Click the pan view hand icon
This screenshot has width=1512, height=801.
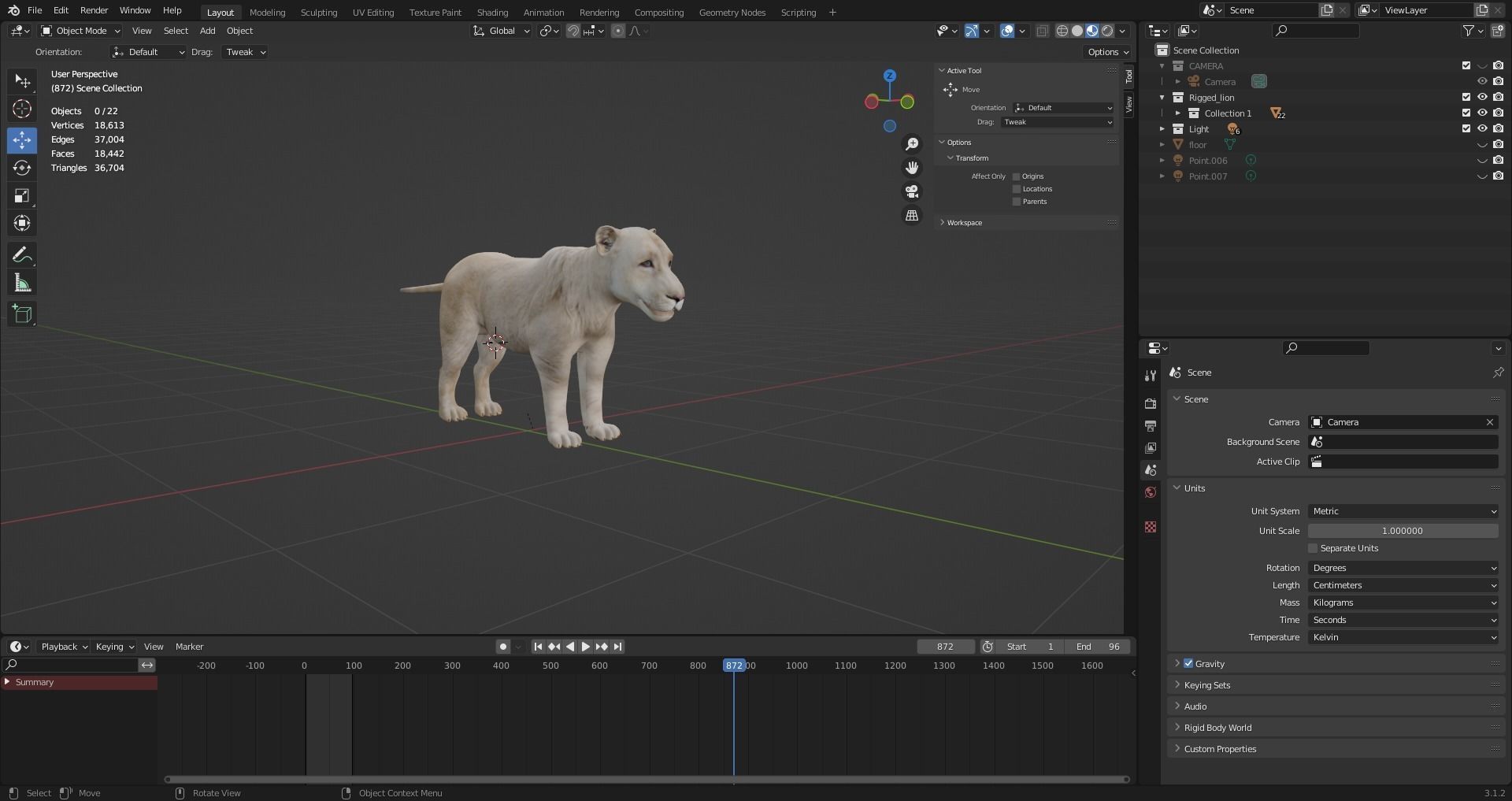(x=912, y=168)
